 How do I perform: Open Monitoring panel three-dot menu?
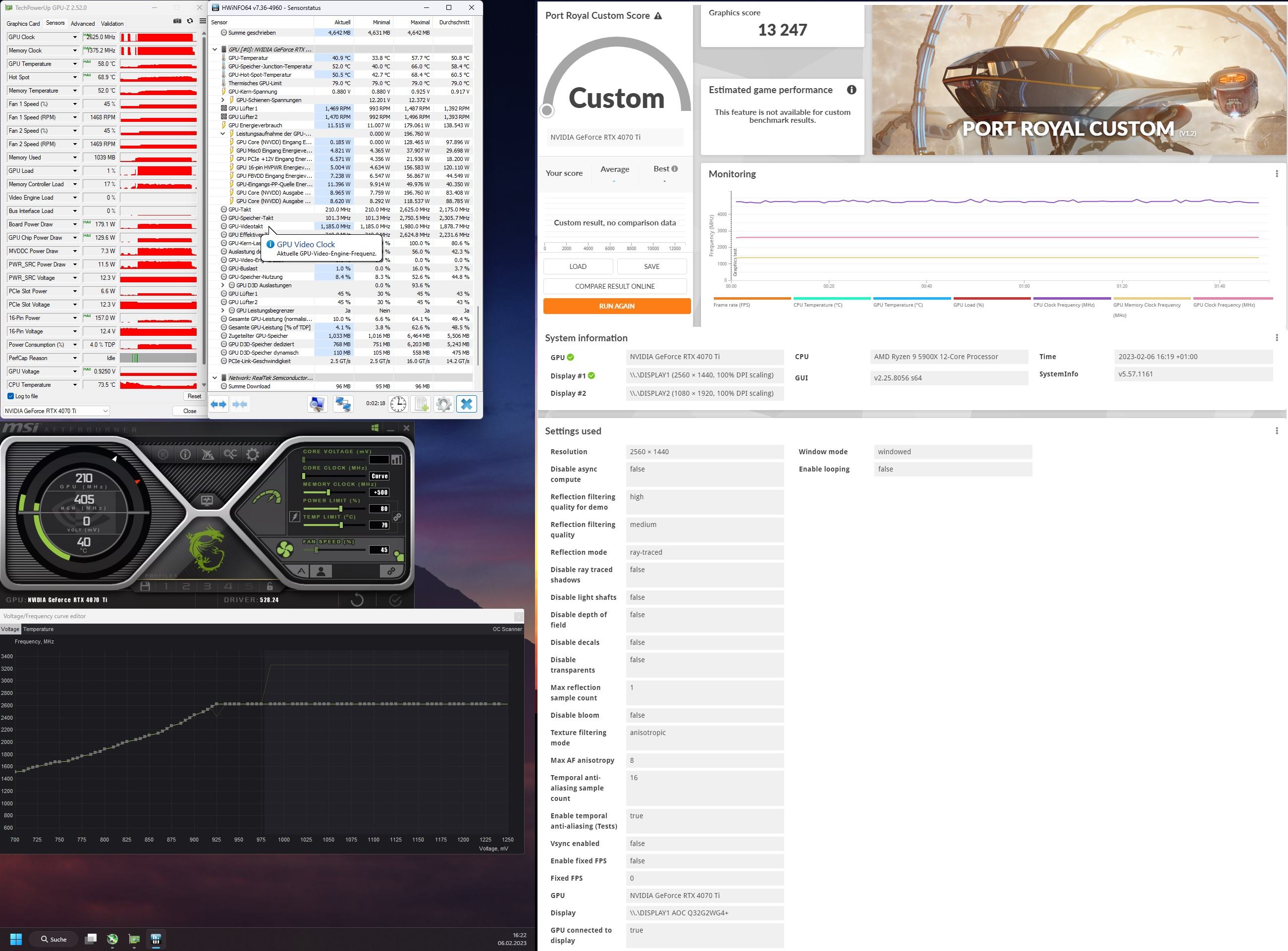[1277, 174]
